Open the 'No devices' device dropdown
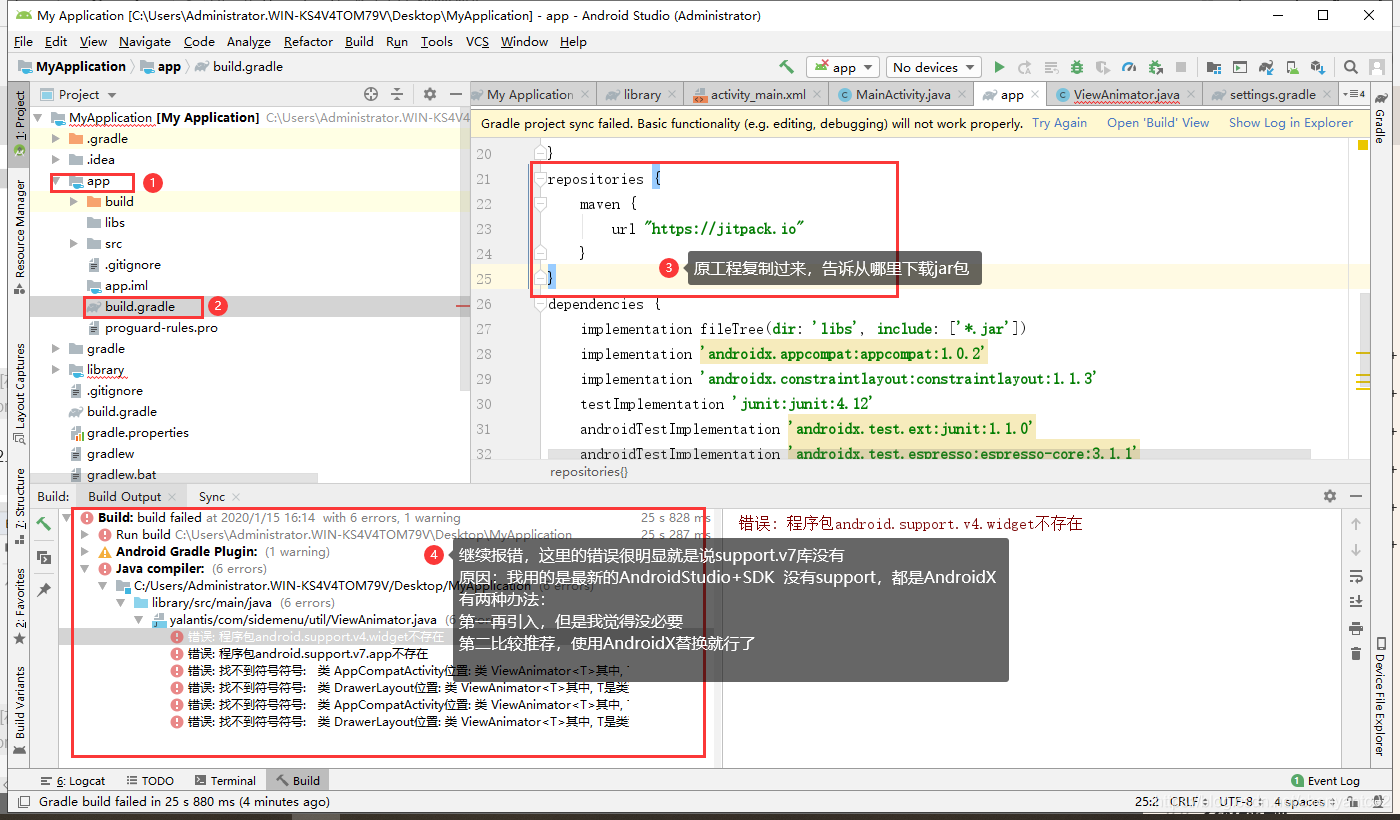Screen dimensions: 1400x820 point(934,67)
